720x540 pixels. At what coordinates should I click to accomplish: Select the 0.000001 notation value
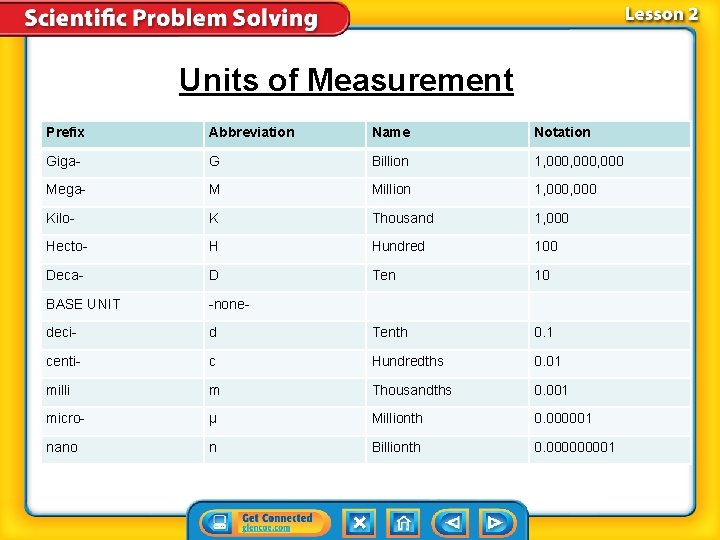(x=563, y=419)
